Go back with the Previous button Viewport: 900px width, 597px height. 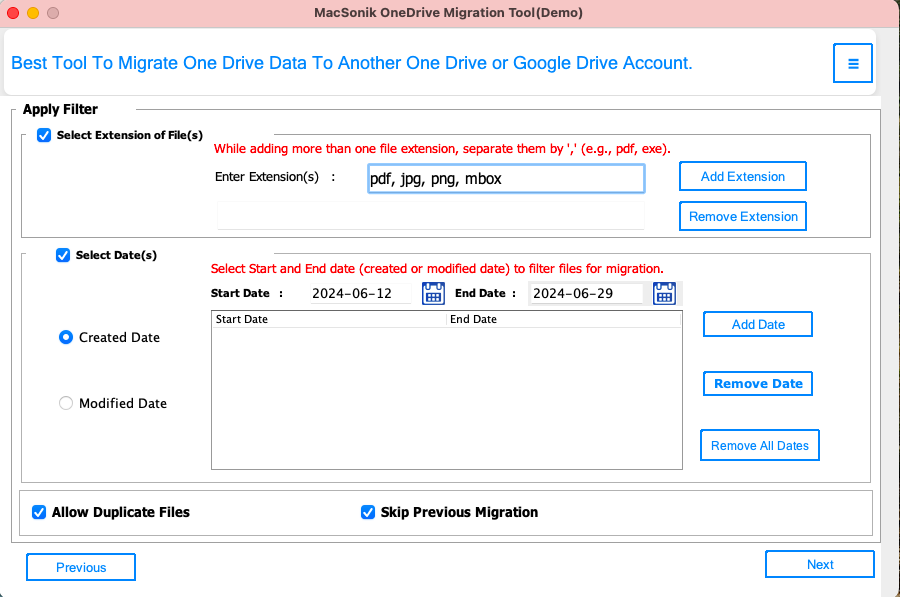(x=81, y=567)
